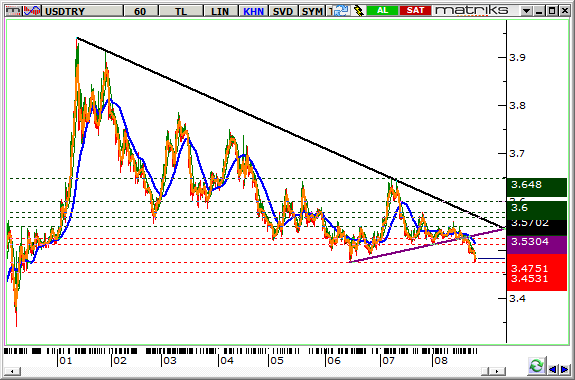Viewport: 575px width, 380px height.
Task: Toggle the LIN linear scale button
Action: click(220, 11)
